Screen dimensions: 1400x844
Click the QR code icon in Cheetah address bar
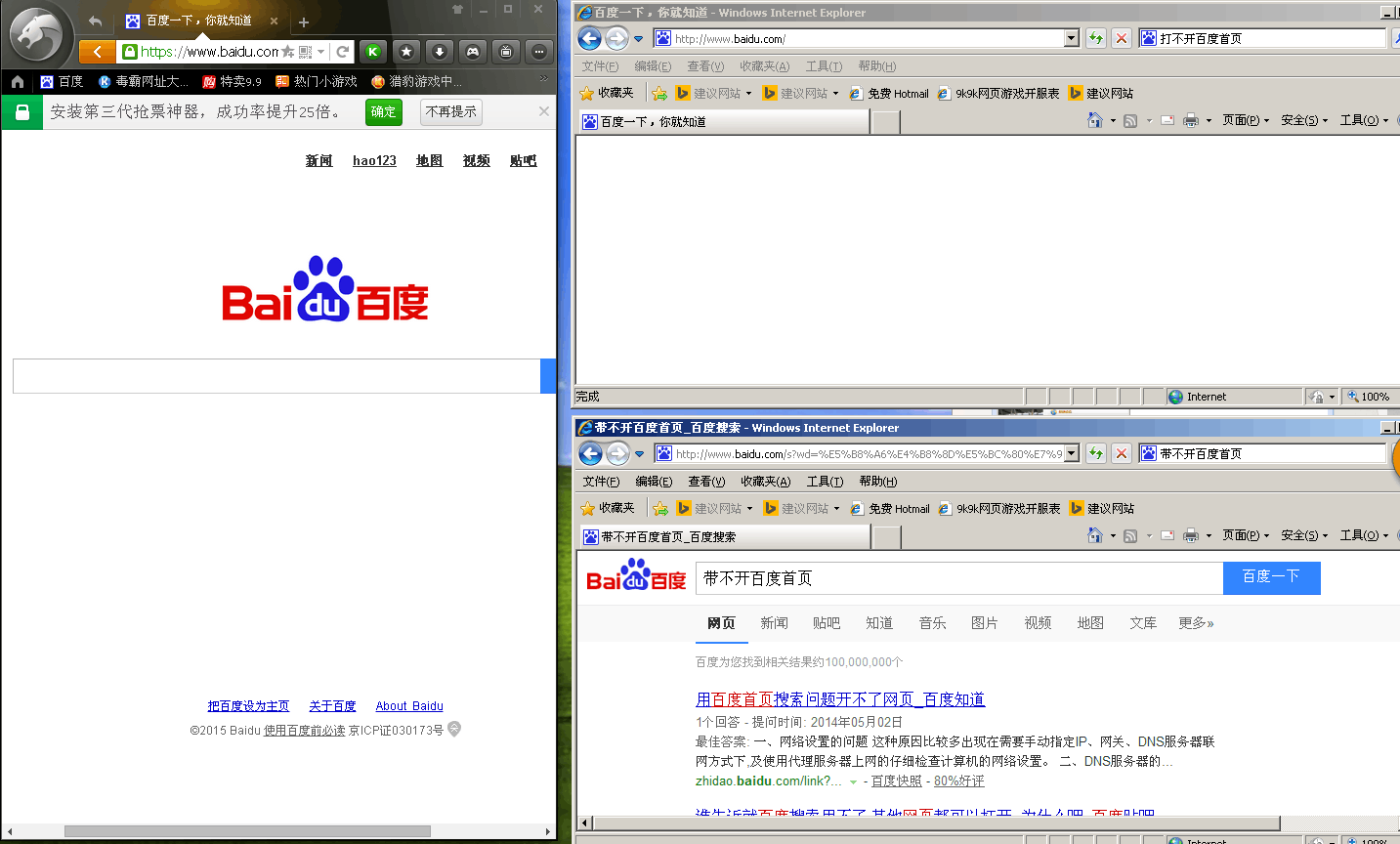pyautogui.click(x=305, y=52)
